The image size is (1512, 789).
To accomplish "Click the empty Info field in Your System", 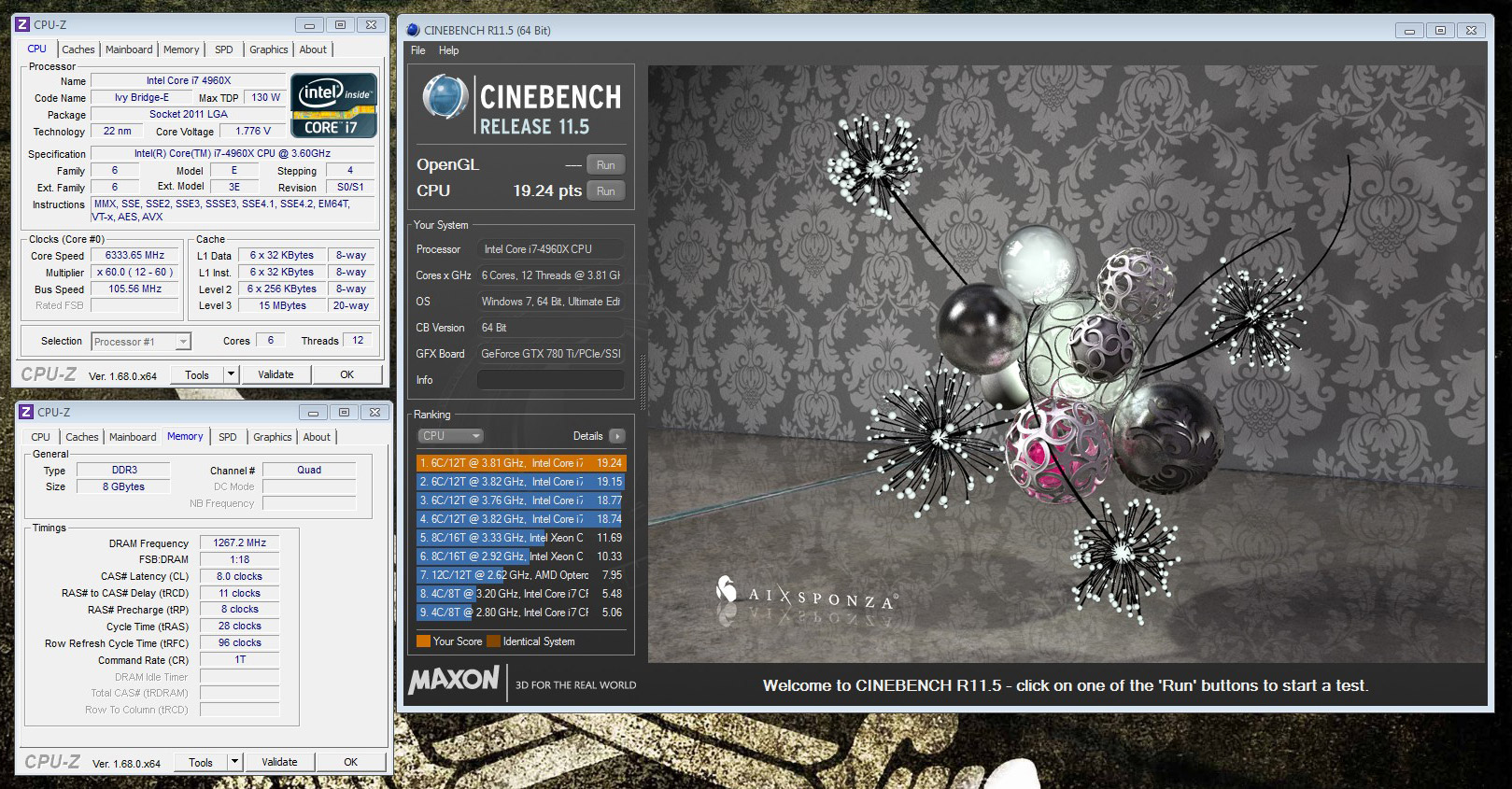I will [x=550, y=380].
